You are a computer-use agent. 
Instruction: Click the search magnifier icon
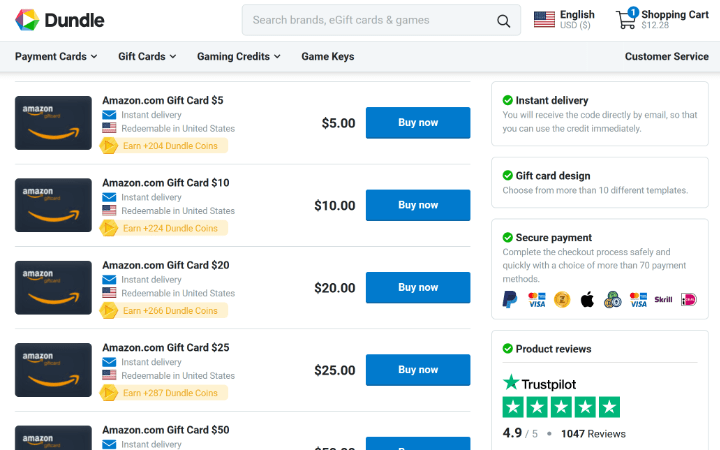[x=503, y=21]
